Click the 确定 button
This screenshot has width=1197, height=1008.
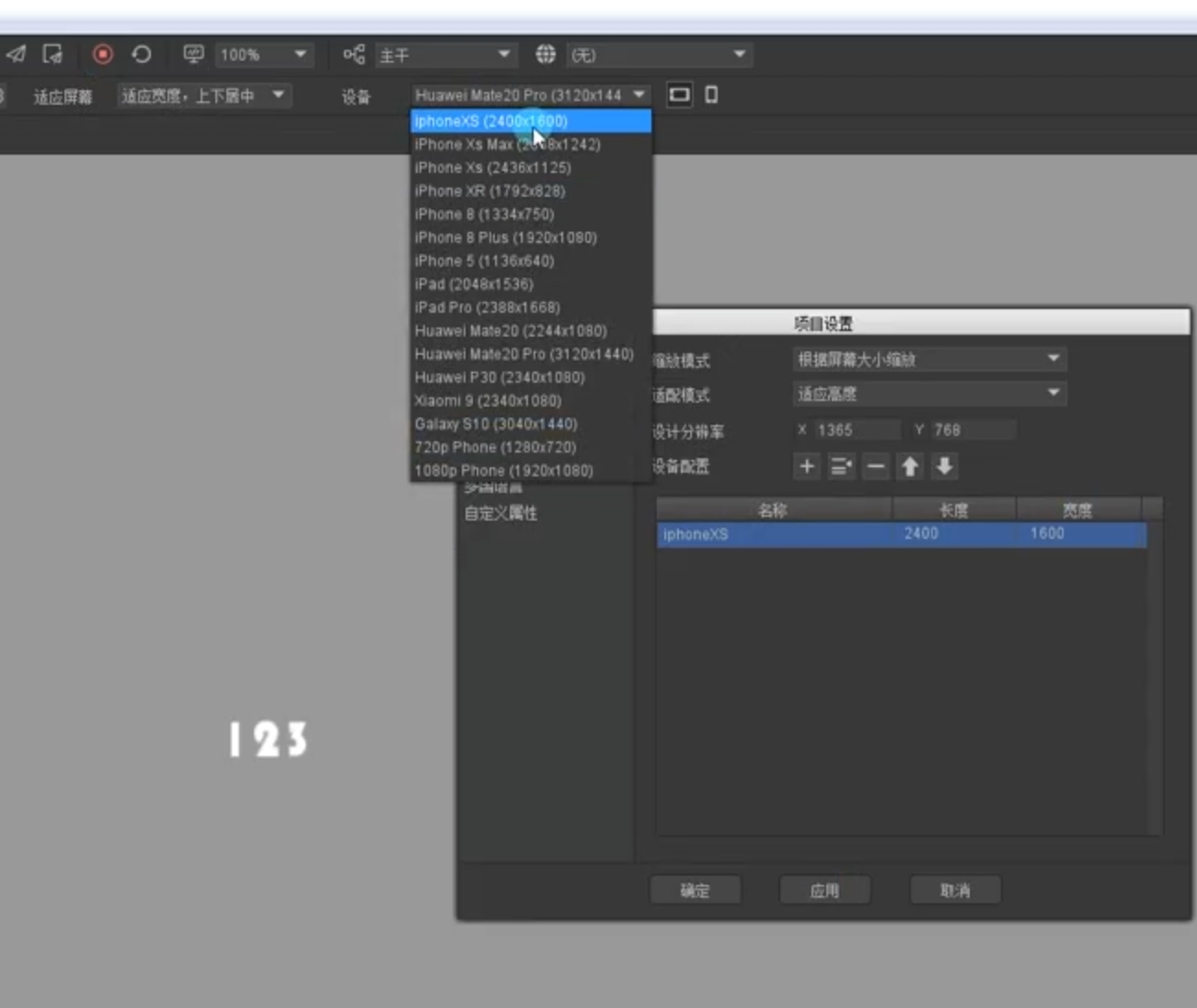pyautogui.click(x=695, y=890)
